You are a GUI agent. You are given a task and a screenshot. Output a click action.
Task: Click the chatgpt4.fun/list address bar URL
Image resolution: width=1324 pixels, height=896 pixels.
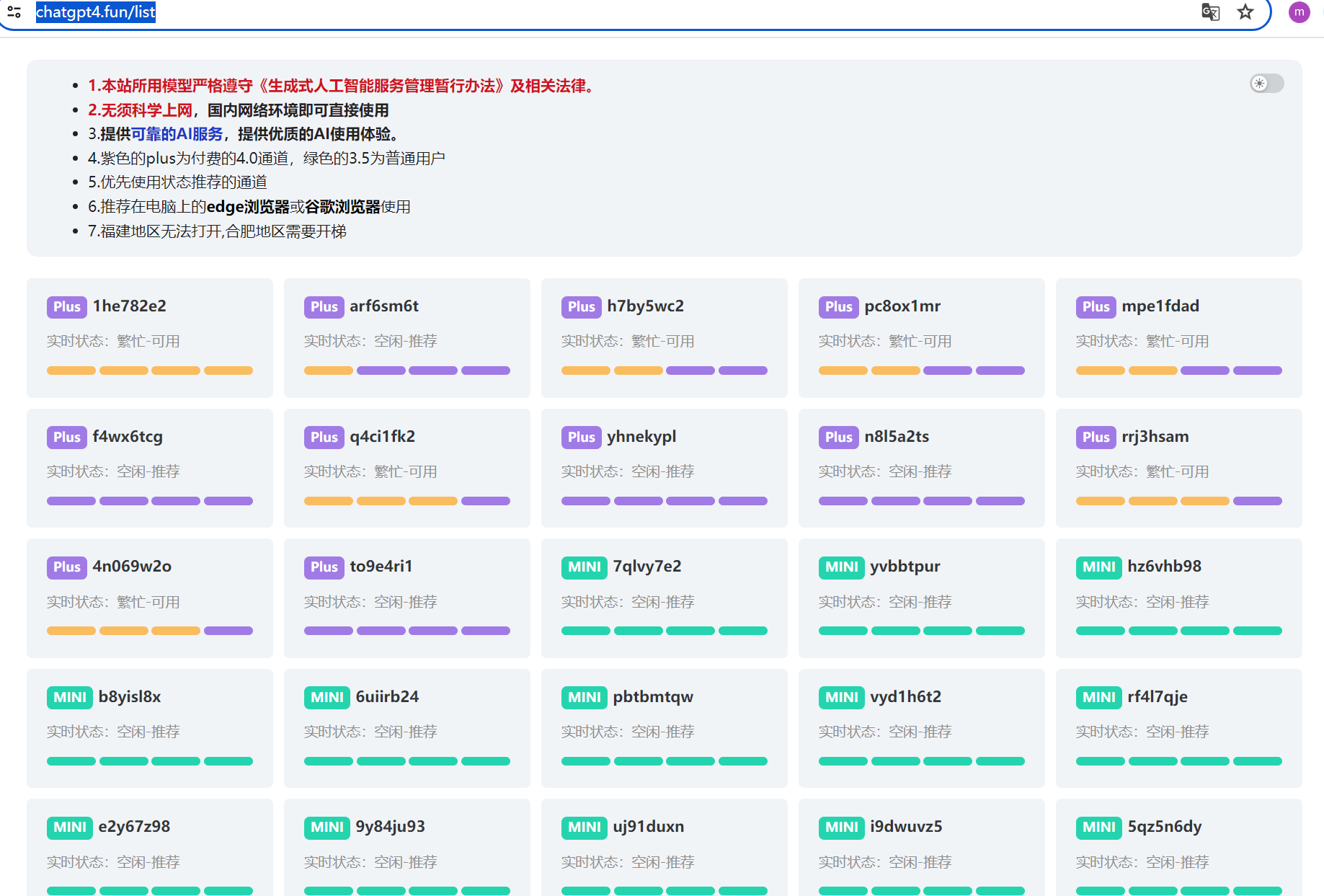point(95,12)
